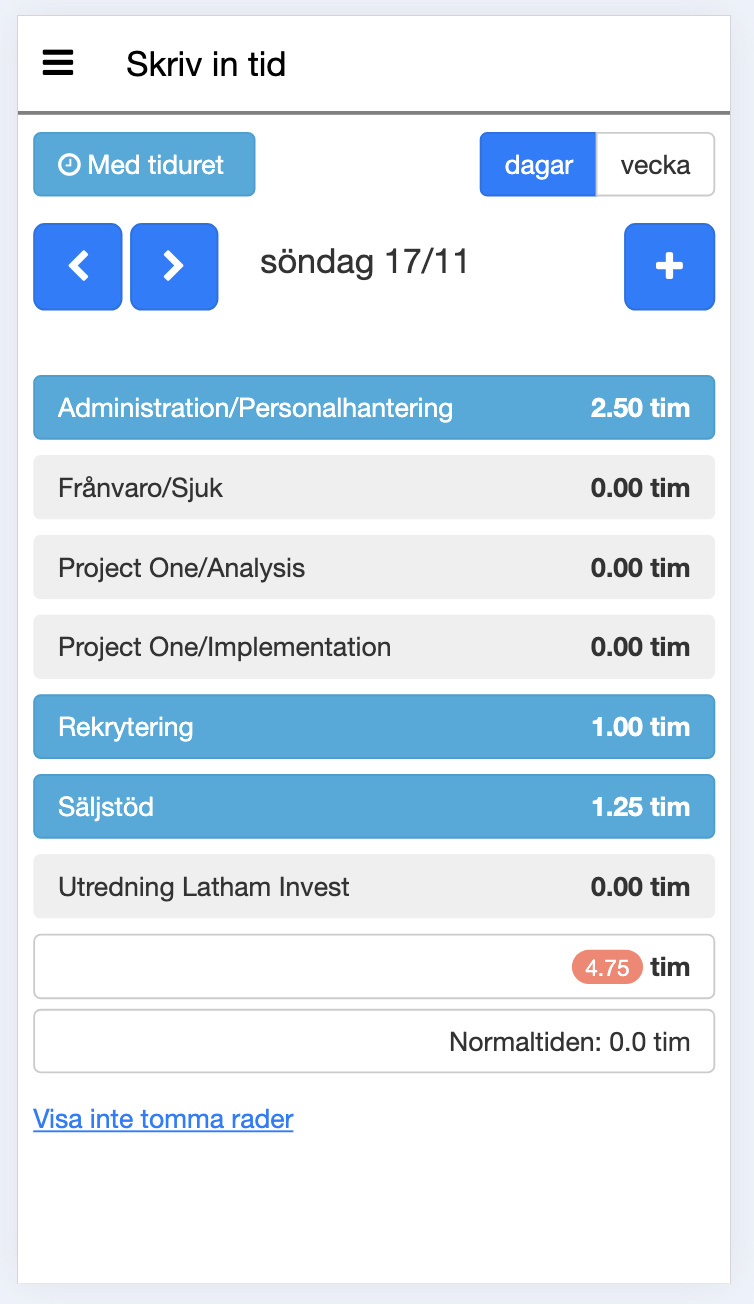This screenshot has height=1304, width=754.
Task: Click the söndag 17/11 date label
Action: point(364,263)
